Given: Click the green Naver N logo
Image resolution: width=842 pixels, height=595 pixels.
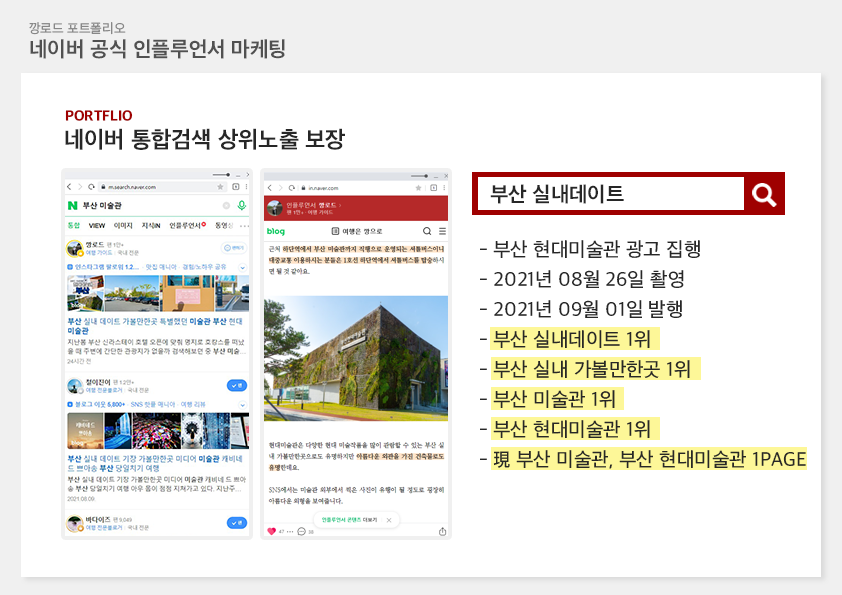Looking at the screenshot, I should tap(73, 205).
